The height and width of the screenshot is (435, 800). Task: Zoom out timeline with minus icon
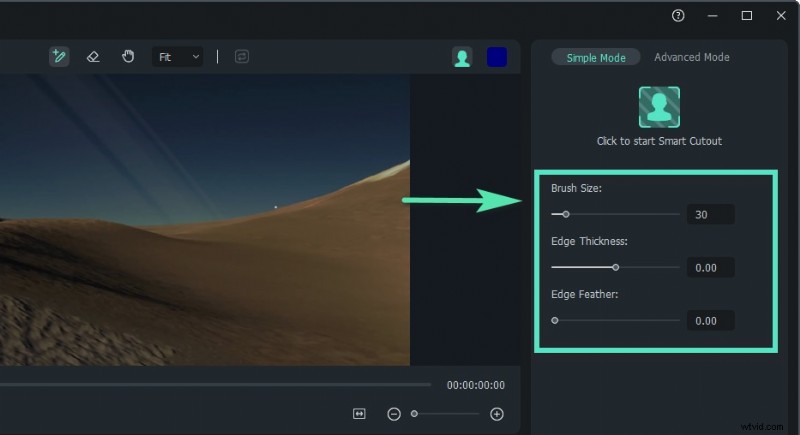[x=394, y=414]
